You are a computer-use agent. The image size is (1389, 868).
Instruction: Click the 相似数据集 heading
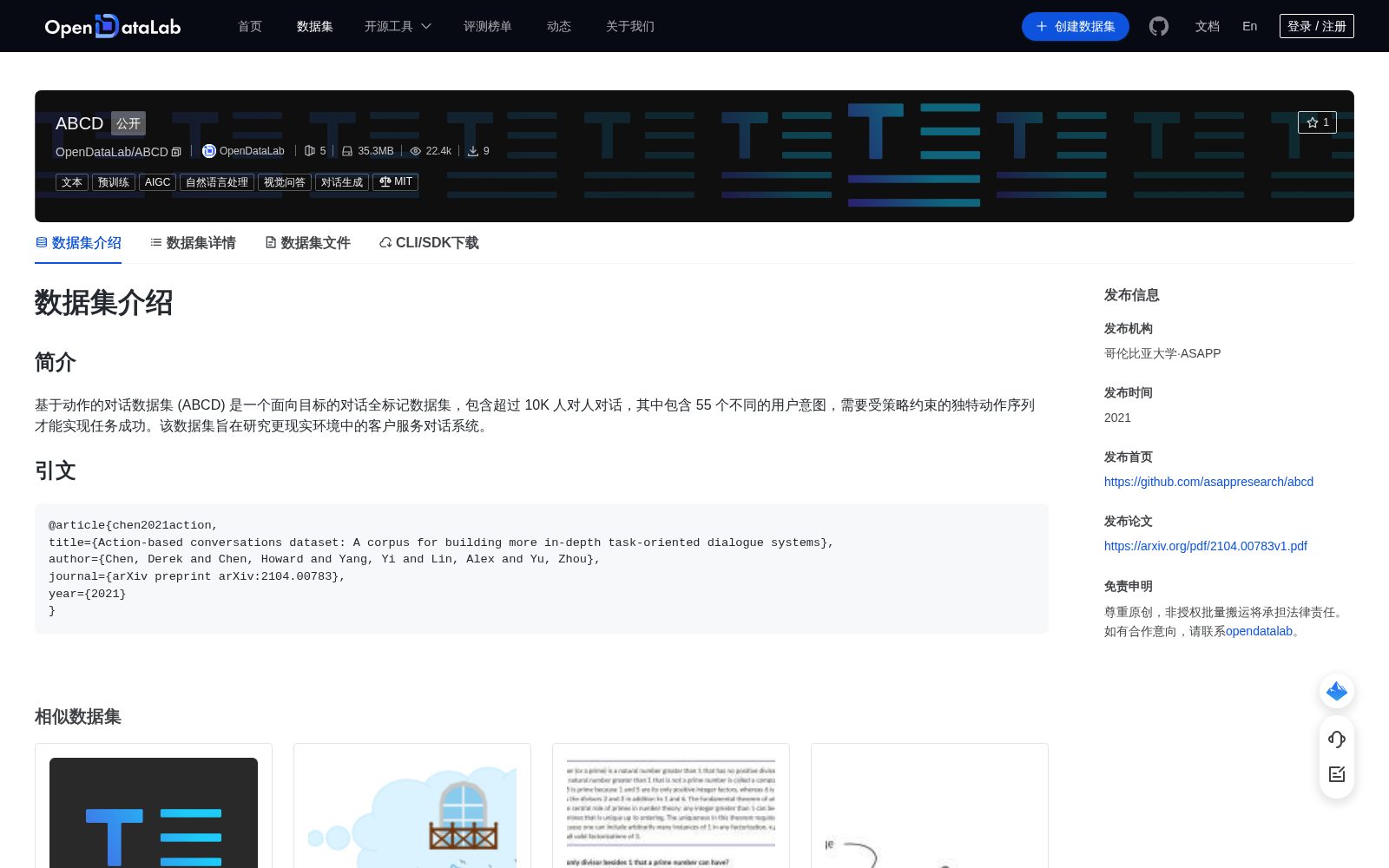point(78,716)
